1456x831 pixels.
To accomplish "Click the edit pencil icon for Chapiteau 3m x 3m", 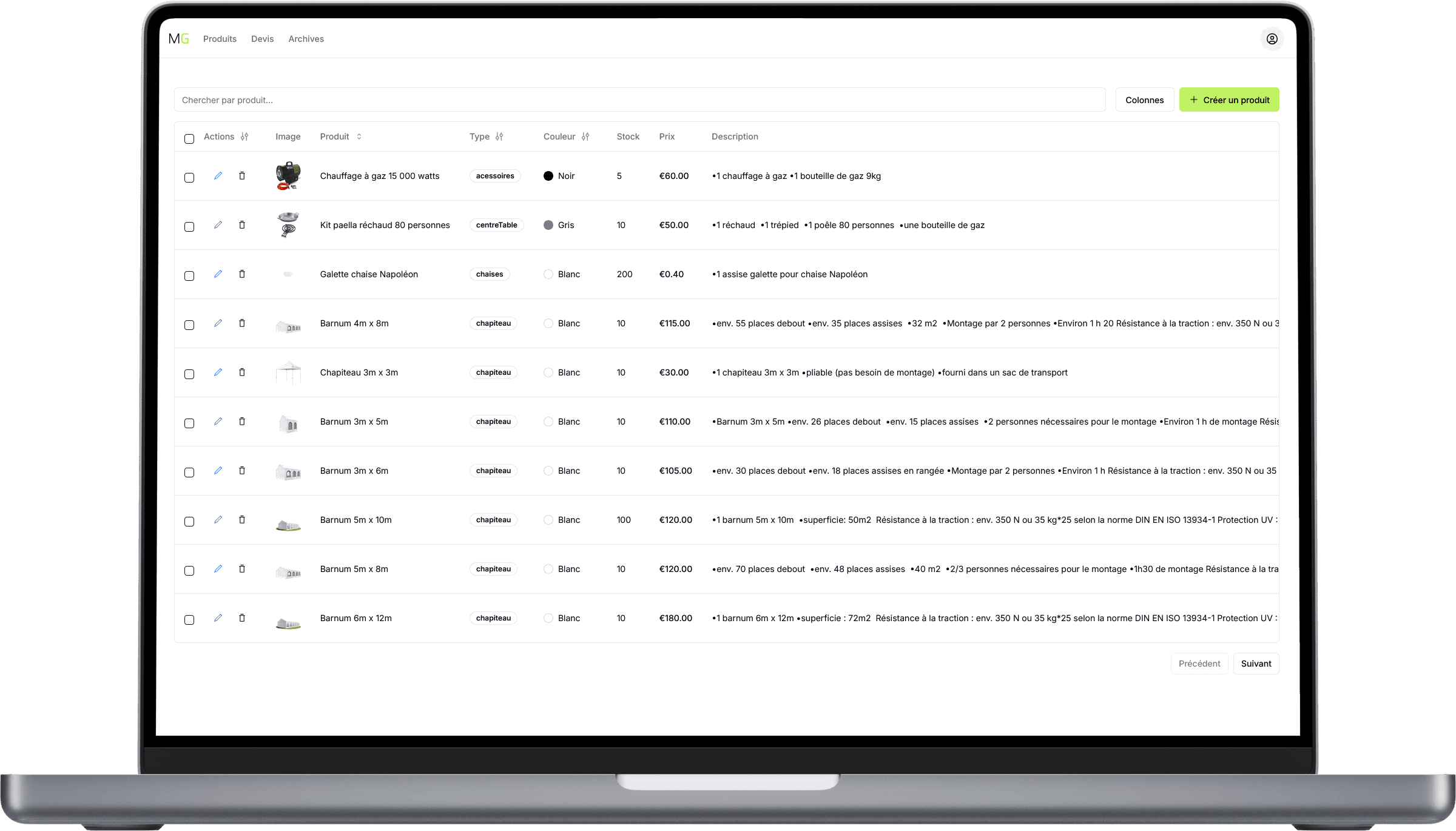I will pos(217,372).
